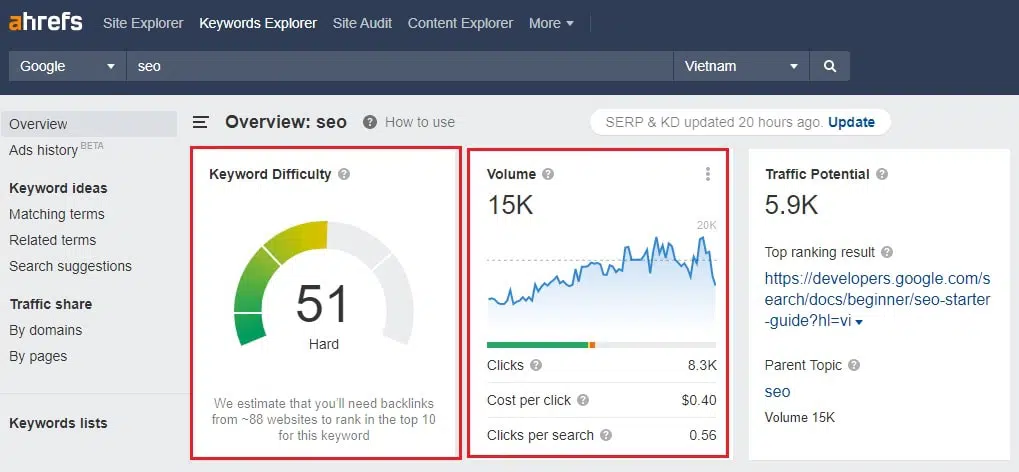Screen dimensions: 1019x472
Task: Open the seo parent topic link
Action: 777,391
